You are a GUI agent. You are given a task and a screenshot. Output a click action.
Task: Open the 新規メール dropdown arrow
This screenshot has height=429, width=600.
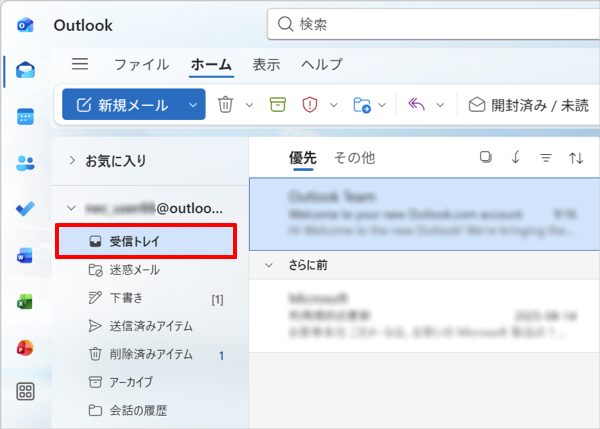(x=193, y=105)
